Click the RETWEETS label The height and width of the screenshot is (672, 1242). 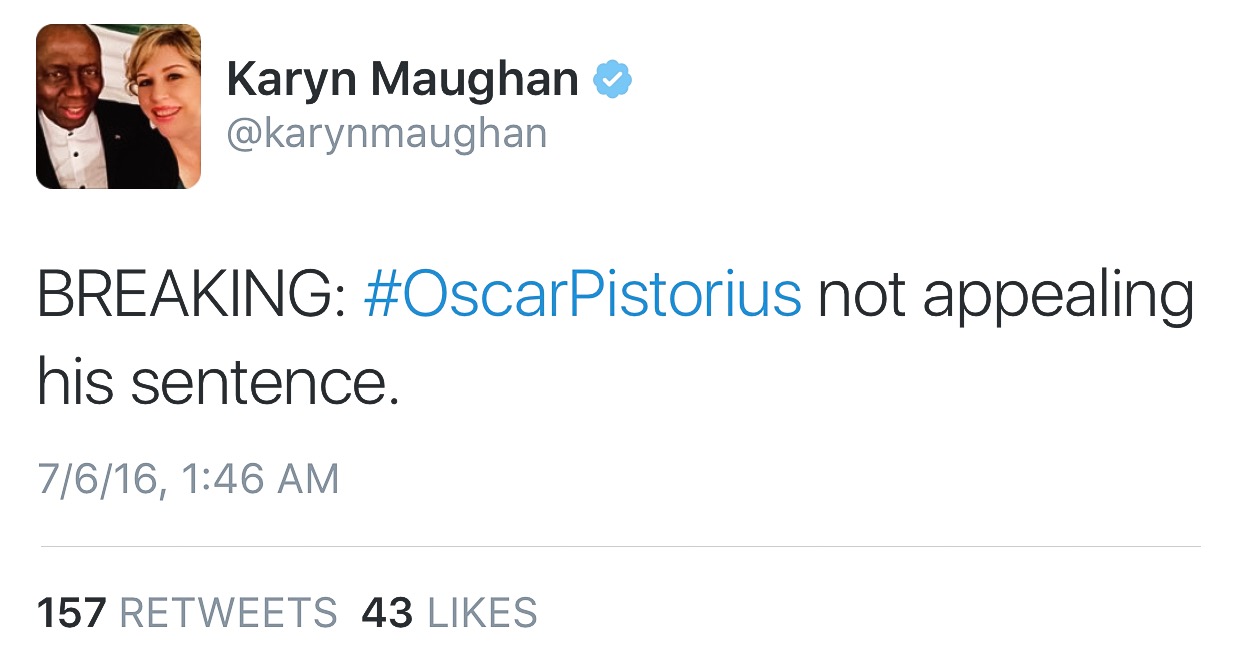pos(228,612)
